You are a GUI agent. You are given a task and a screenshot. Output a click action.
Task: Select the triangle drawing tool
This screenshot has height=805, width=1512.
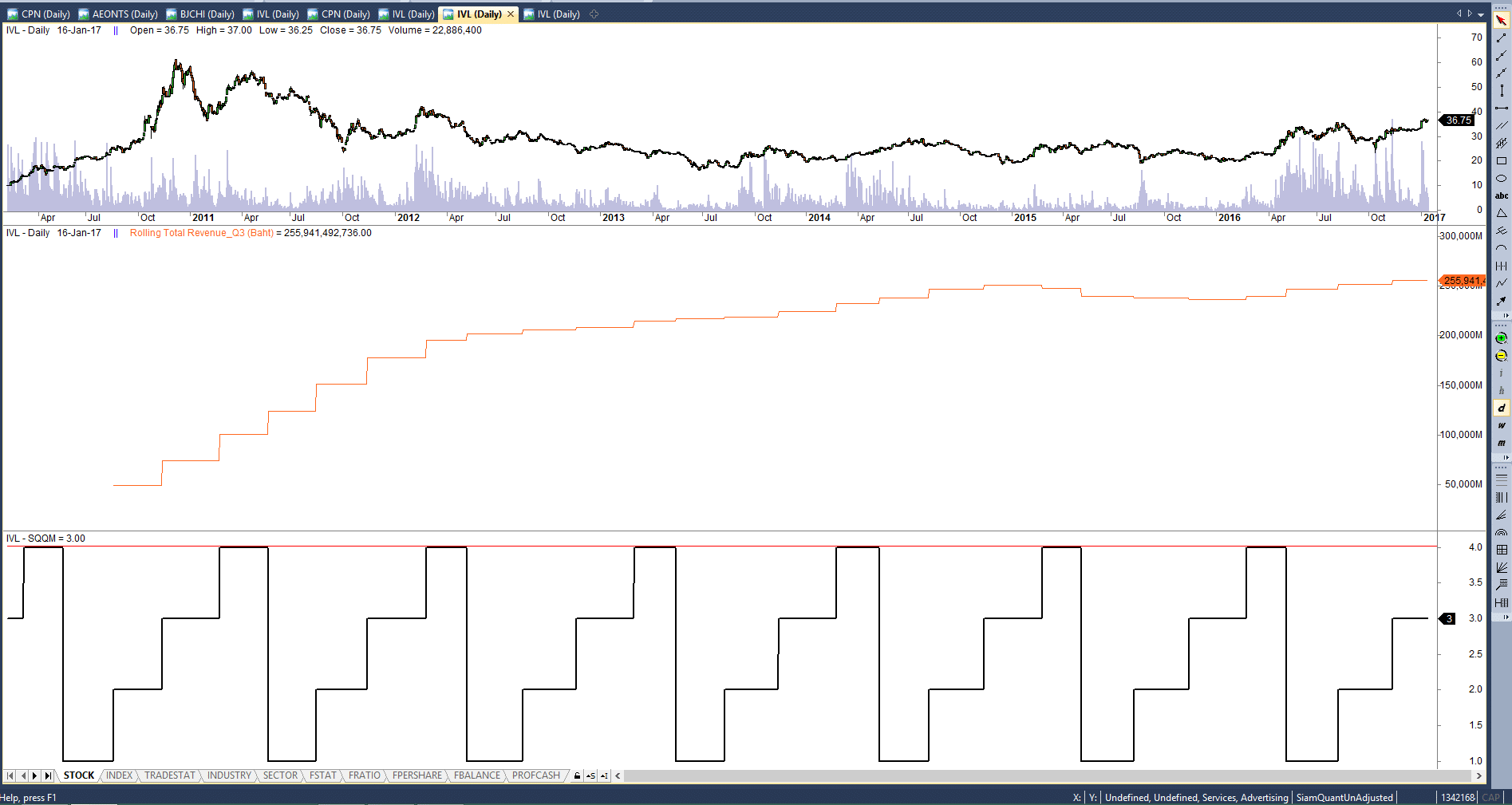[x=1501, y=213]
